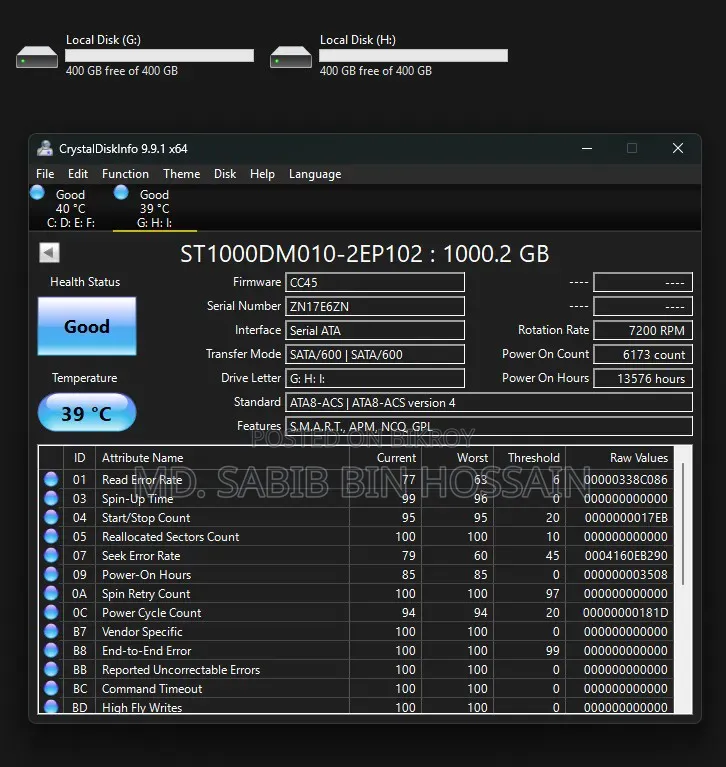Click the SMART attribute list scrollbar
Screen dimensions: 726x767
point(683,524)
